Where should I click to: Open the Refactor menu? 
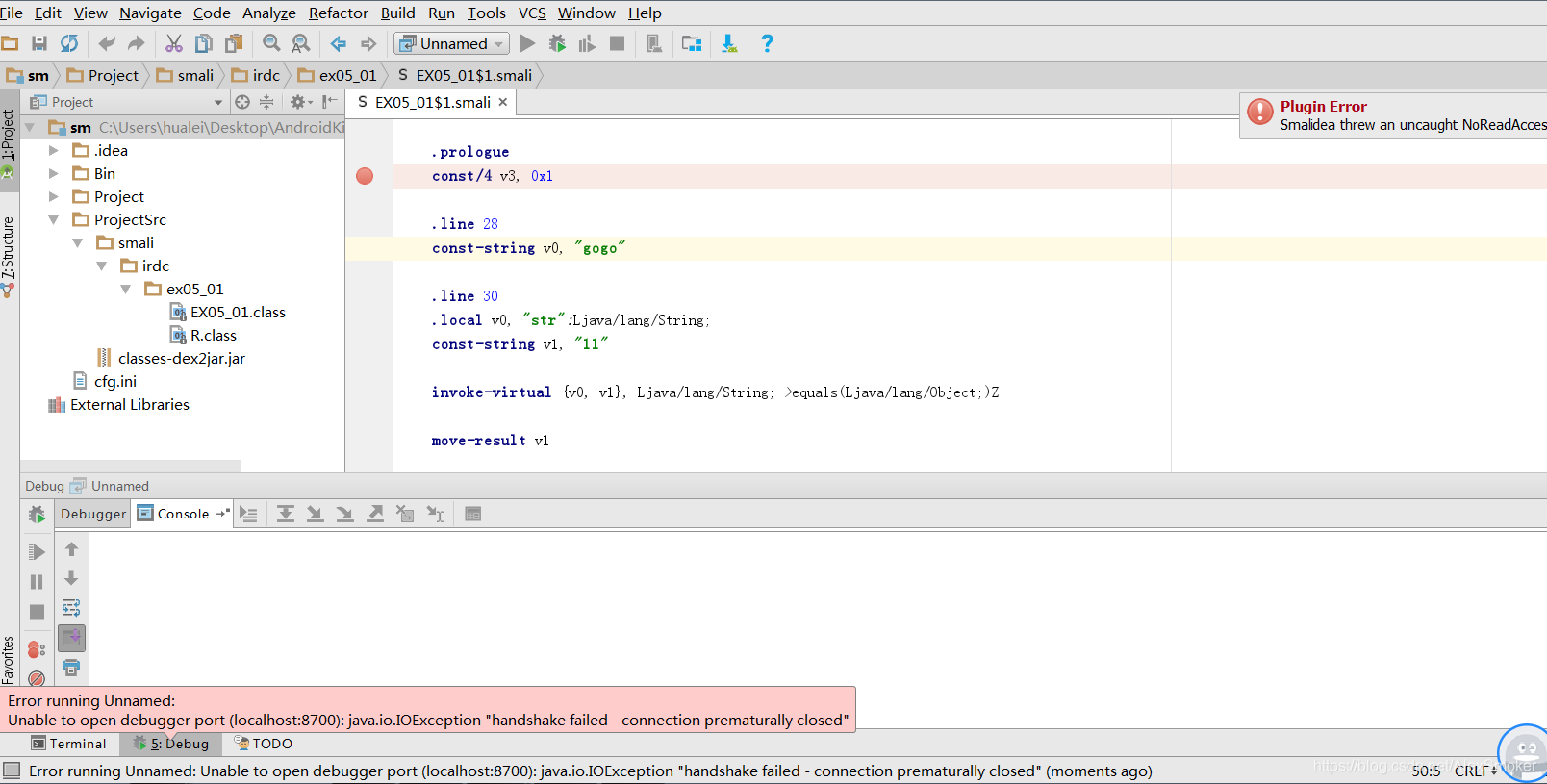pos(339,13)
